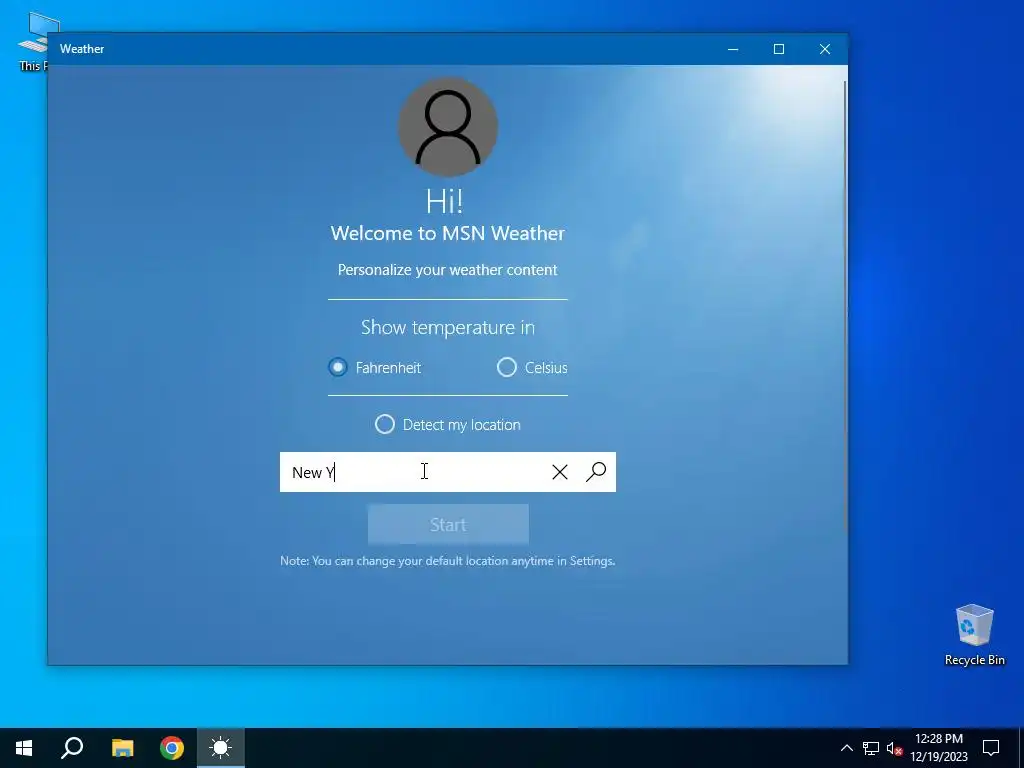This screenshot has width=1024, height=768.
Task: Minimize the Weather window
Action: (733, 49)
